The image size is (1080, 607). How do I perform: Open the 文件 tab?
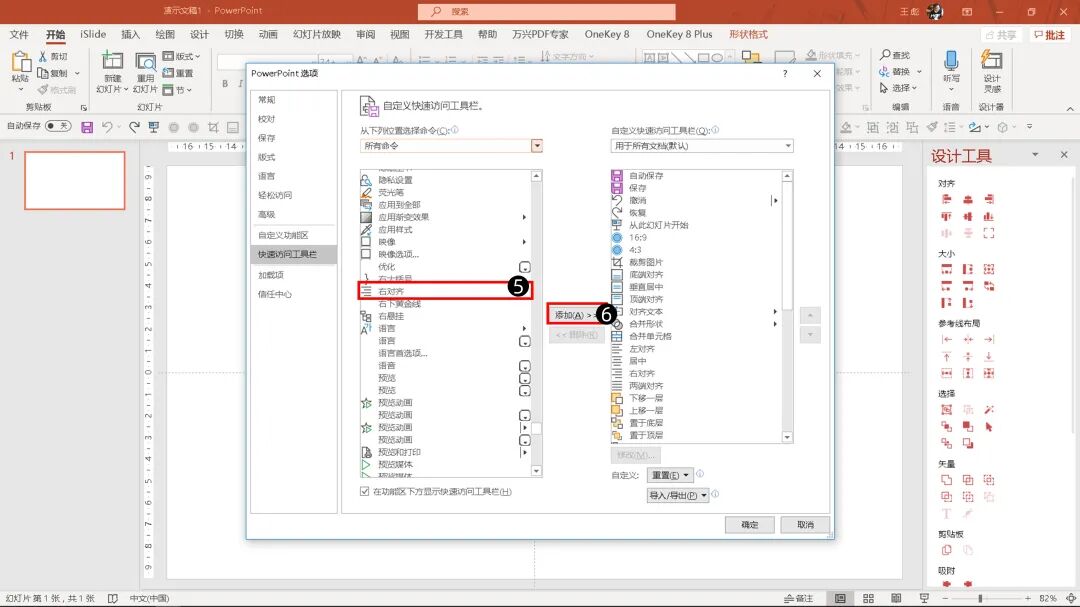tap(19, 34)
